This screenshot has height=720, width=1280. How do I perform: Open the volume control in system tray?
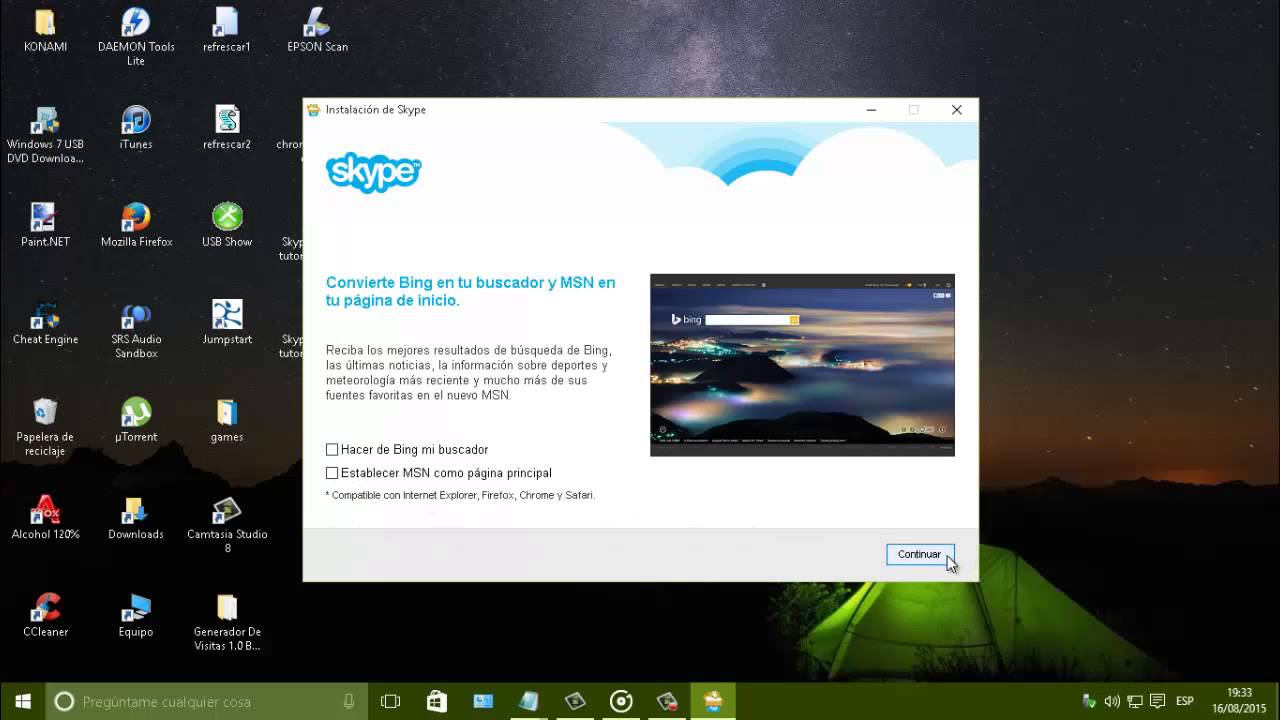[x=1113, y=701]
